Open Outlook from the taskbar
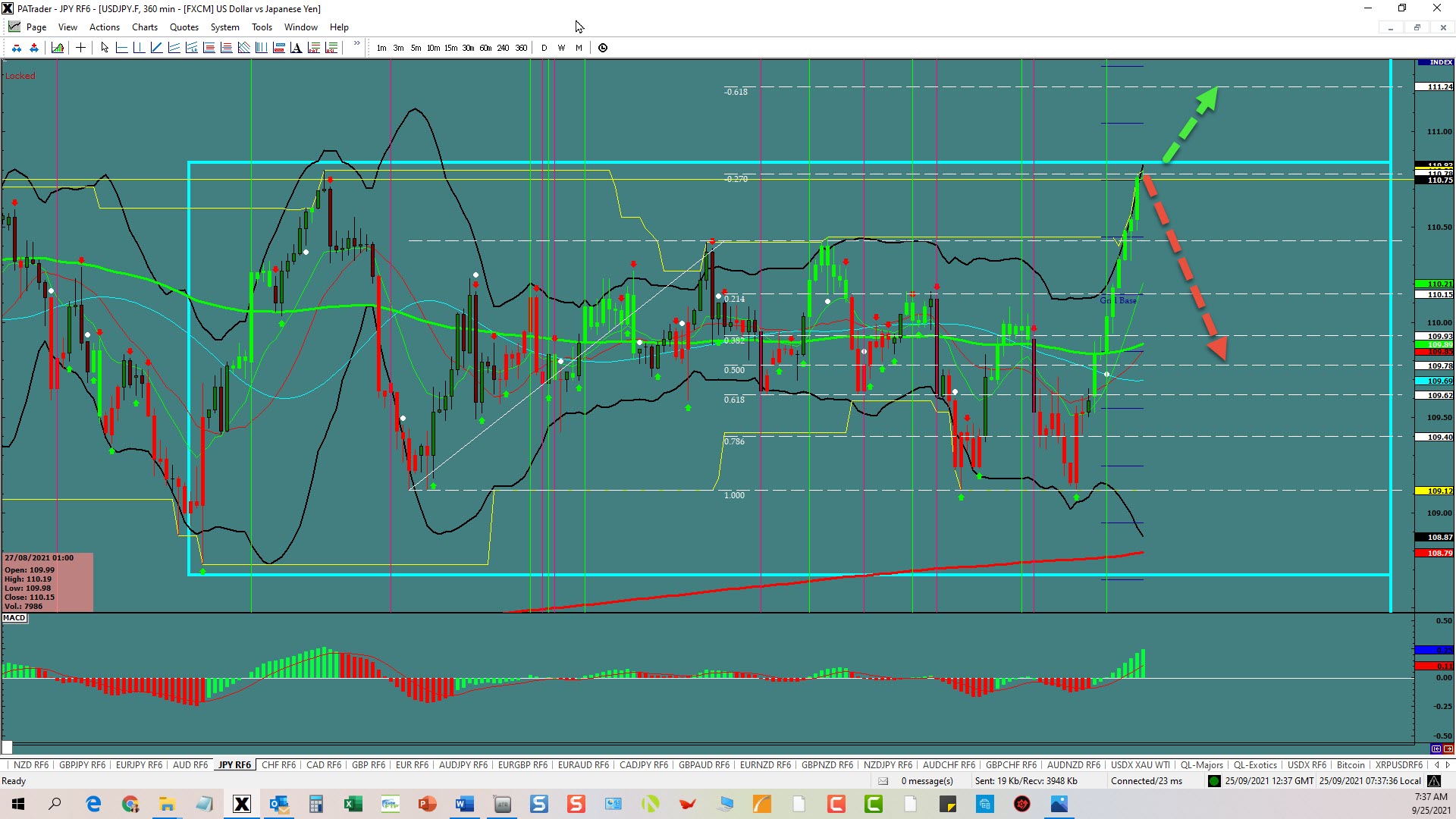Image resolution: width=1456 pixels, height=819 pixels. click(279, 804)
